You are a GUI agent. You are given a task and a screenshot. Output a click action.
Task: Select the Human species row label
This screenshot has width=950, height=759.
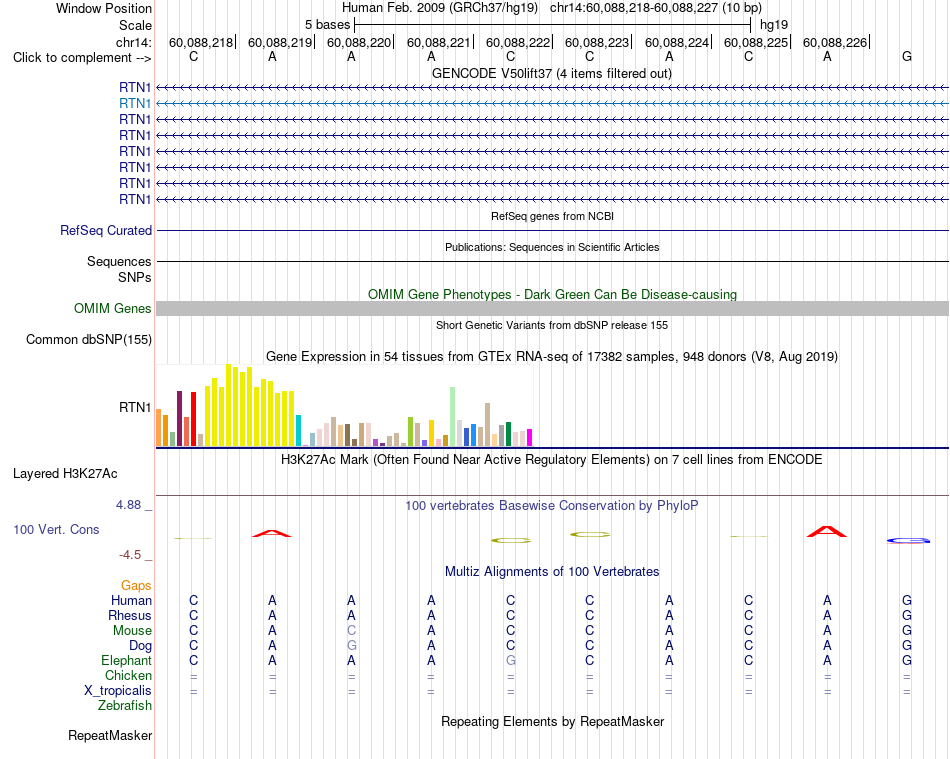(131, 600)
